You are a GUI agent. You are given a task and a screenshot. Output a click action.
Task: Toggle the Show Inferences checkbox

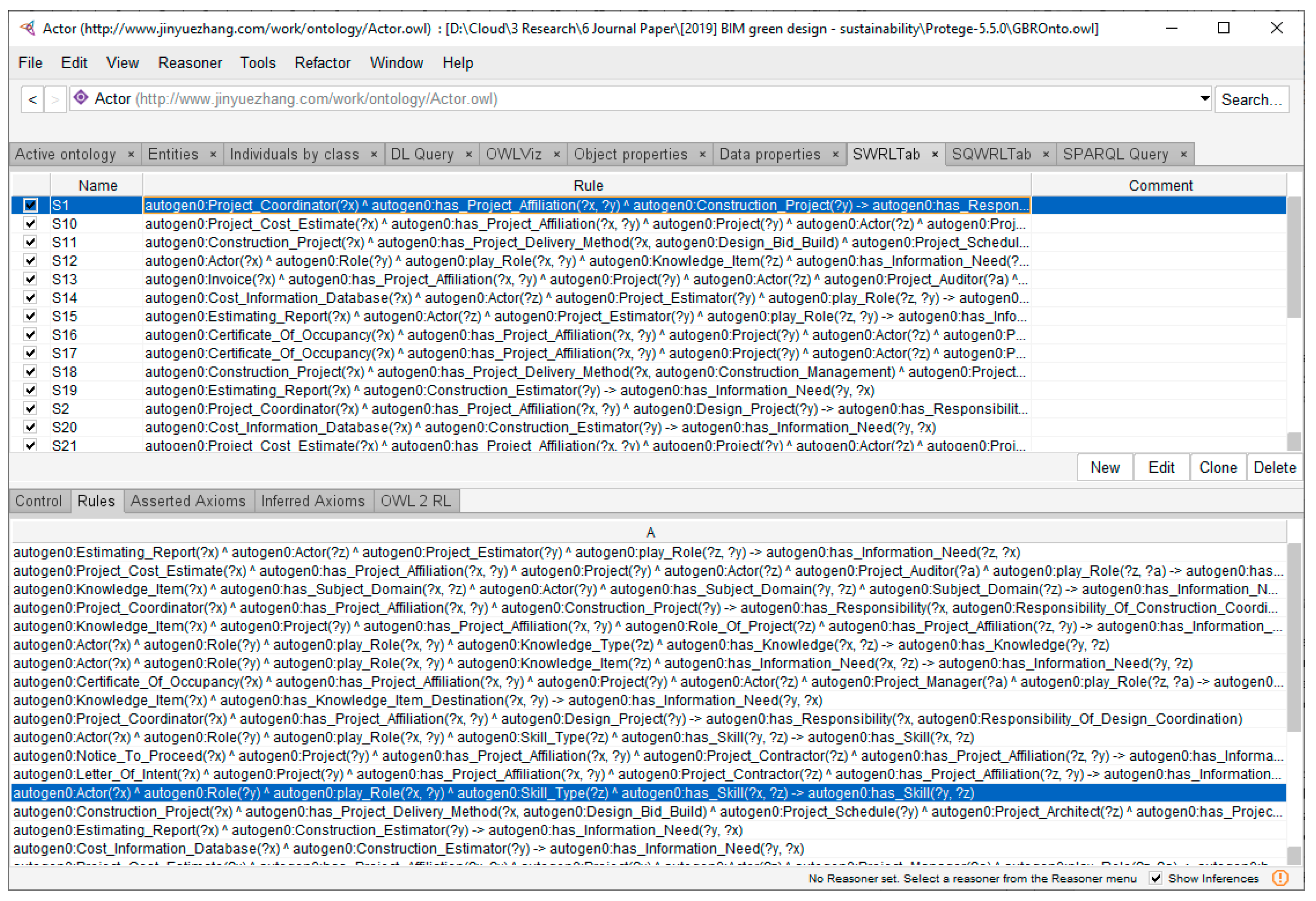tap(1156, 878)
